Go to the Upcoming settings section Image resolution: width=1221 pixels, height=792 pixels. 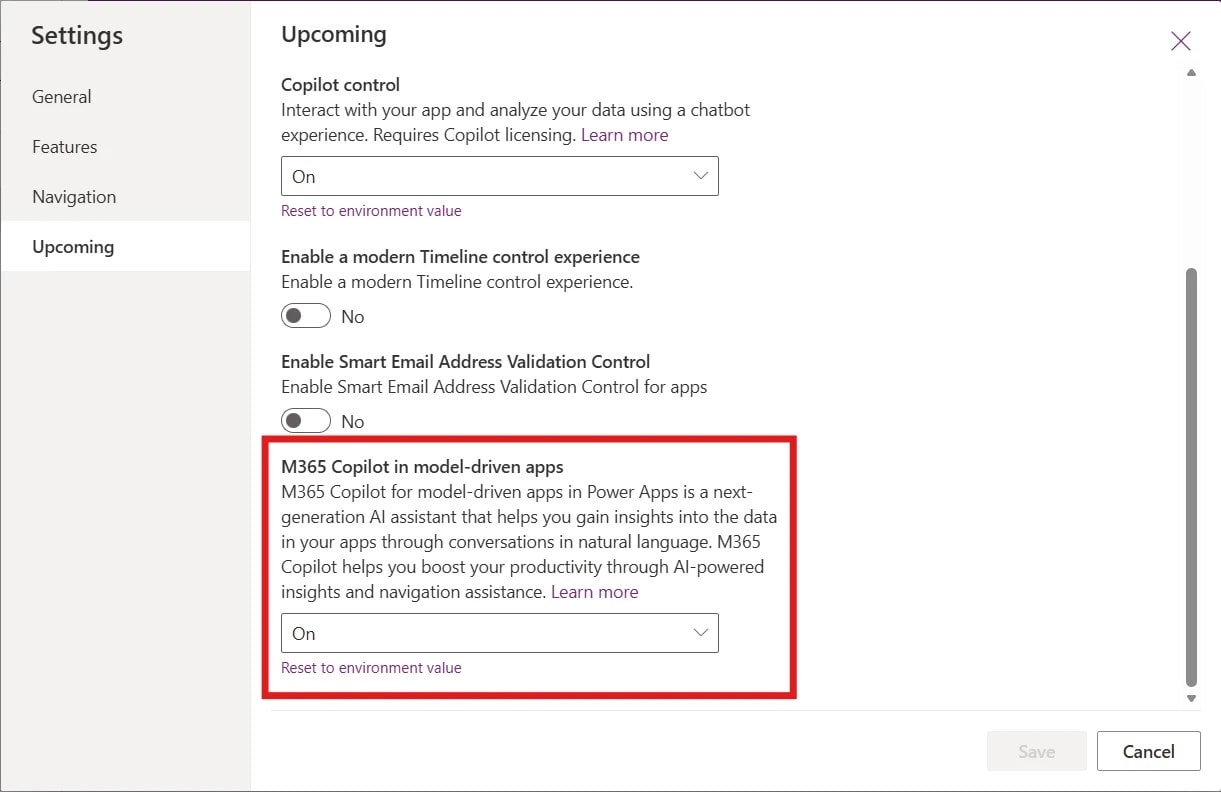coord(72,246)
